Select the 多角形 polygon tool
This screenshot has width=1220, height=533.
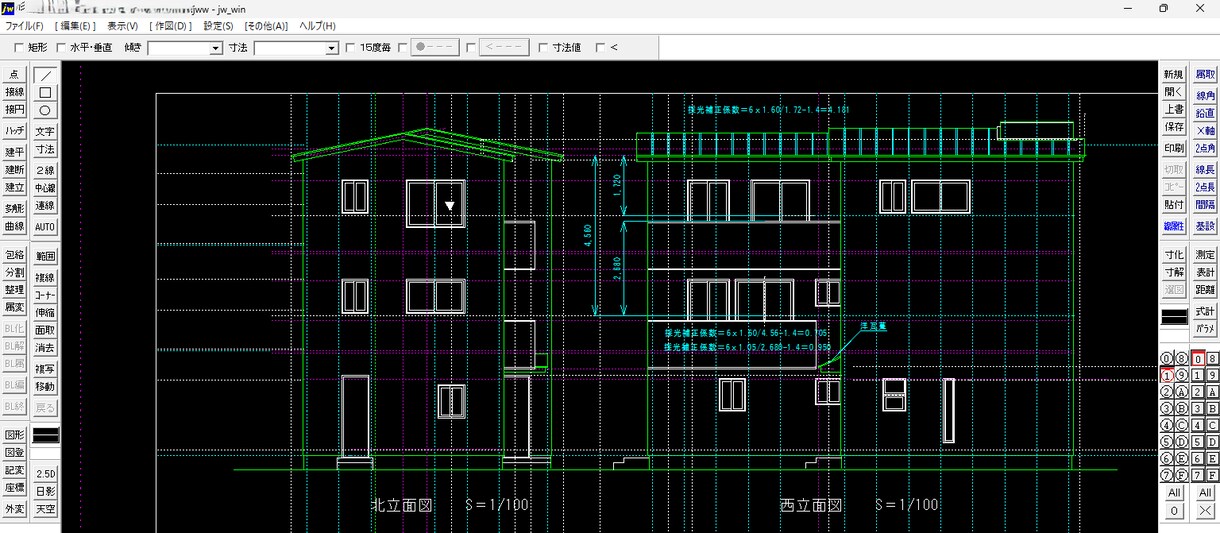(x=14, y=209)
